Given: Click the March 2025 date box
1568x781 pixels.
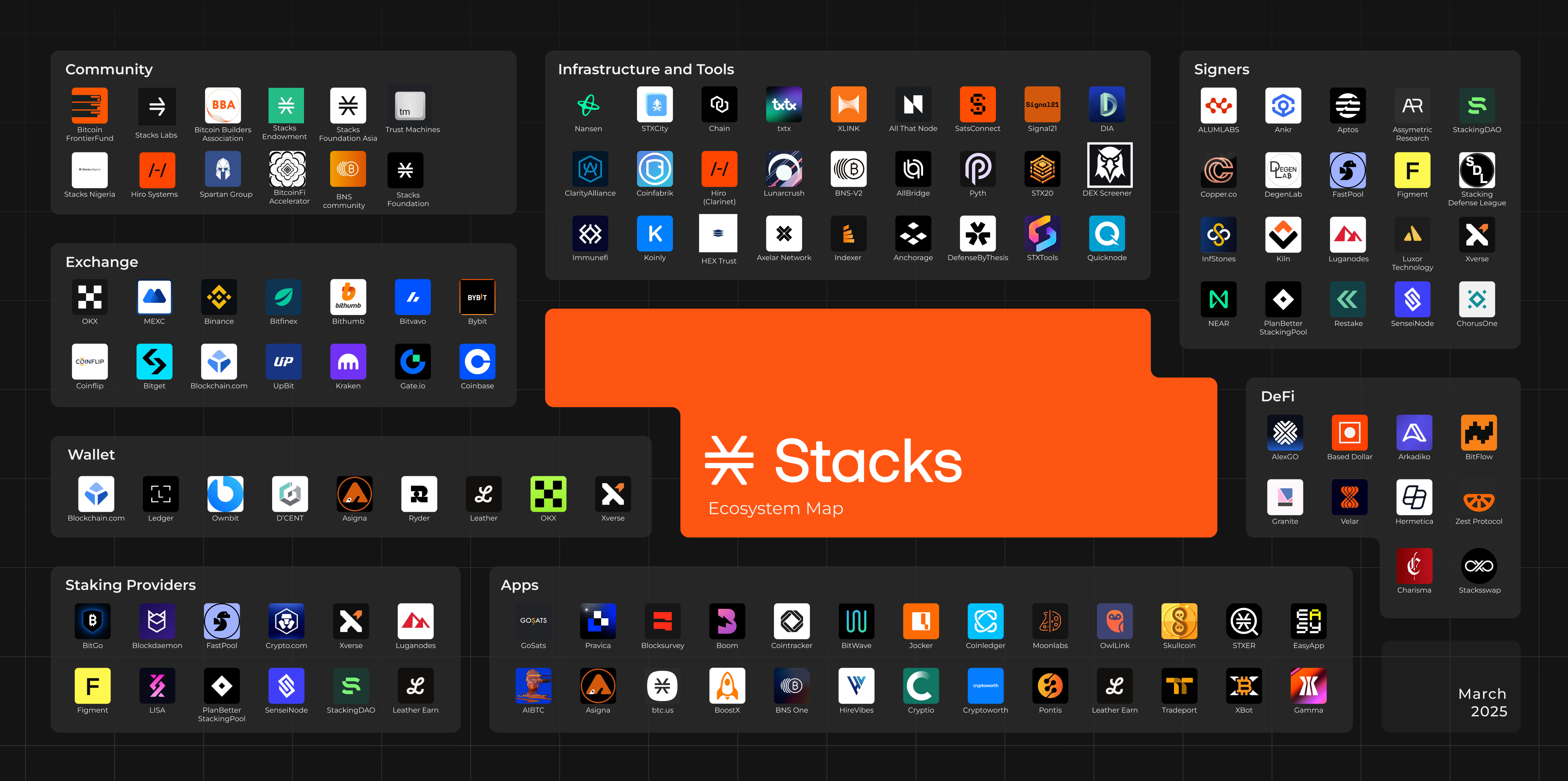Looking at the screenshot, I should coord(1482,702).
